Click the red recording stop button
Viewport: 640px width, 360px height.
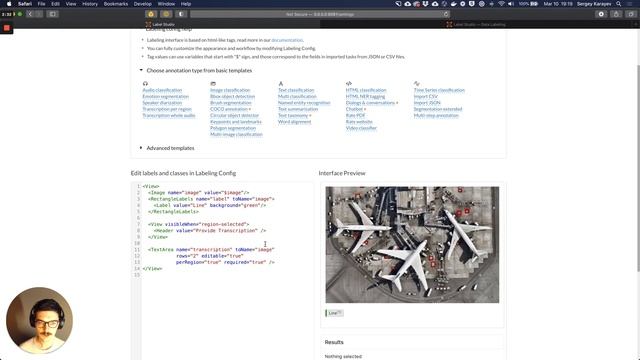tap(7, 28)
